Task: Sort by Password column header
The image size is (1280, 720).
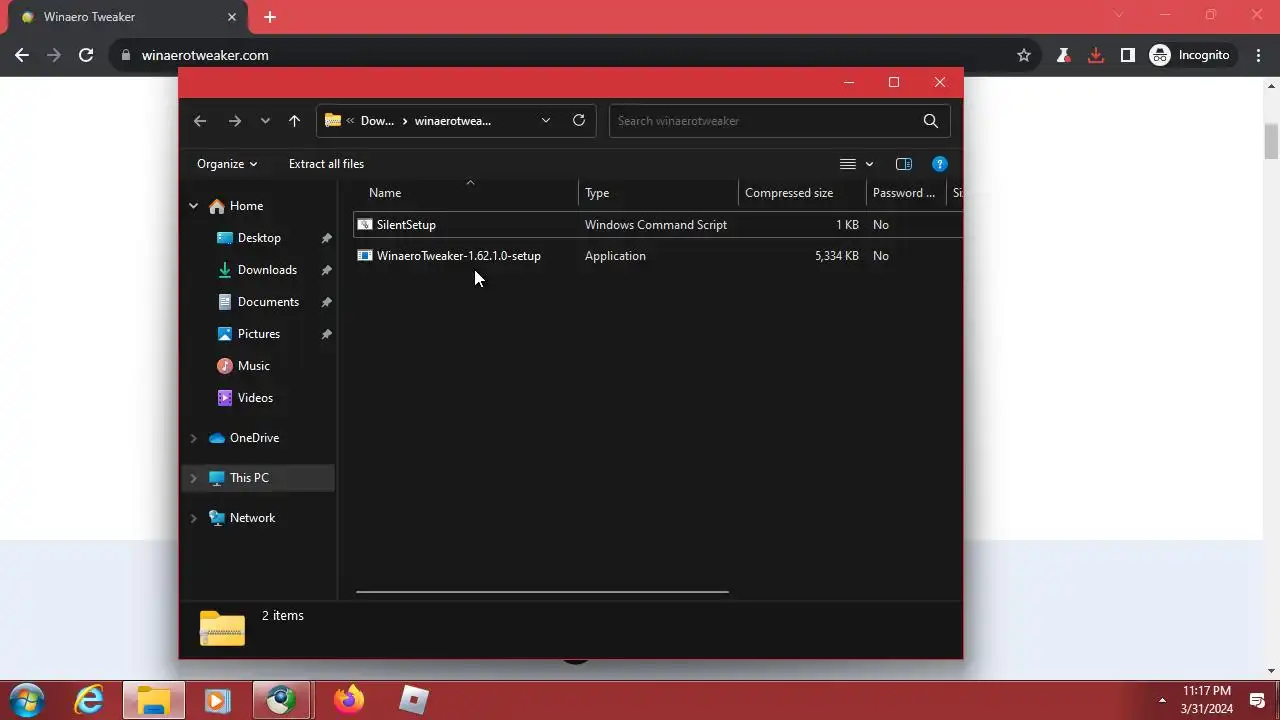Action: (x=906, y=193)
